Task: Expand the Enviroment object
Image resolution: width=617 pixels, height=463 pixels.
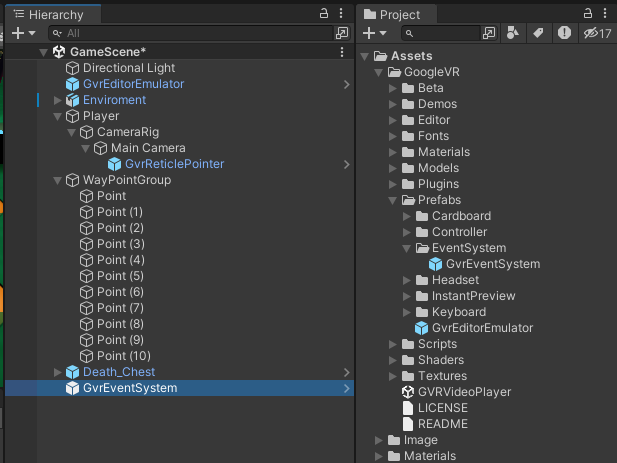Action: click(57, 100)
